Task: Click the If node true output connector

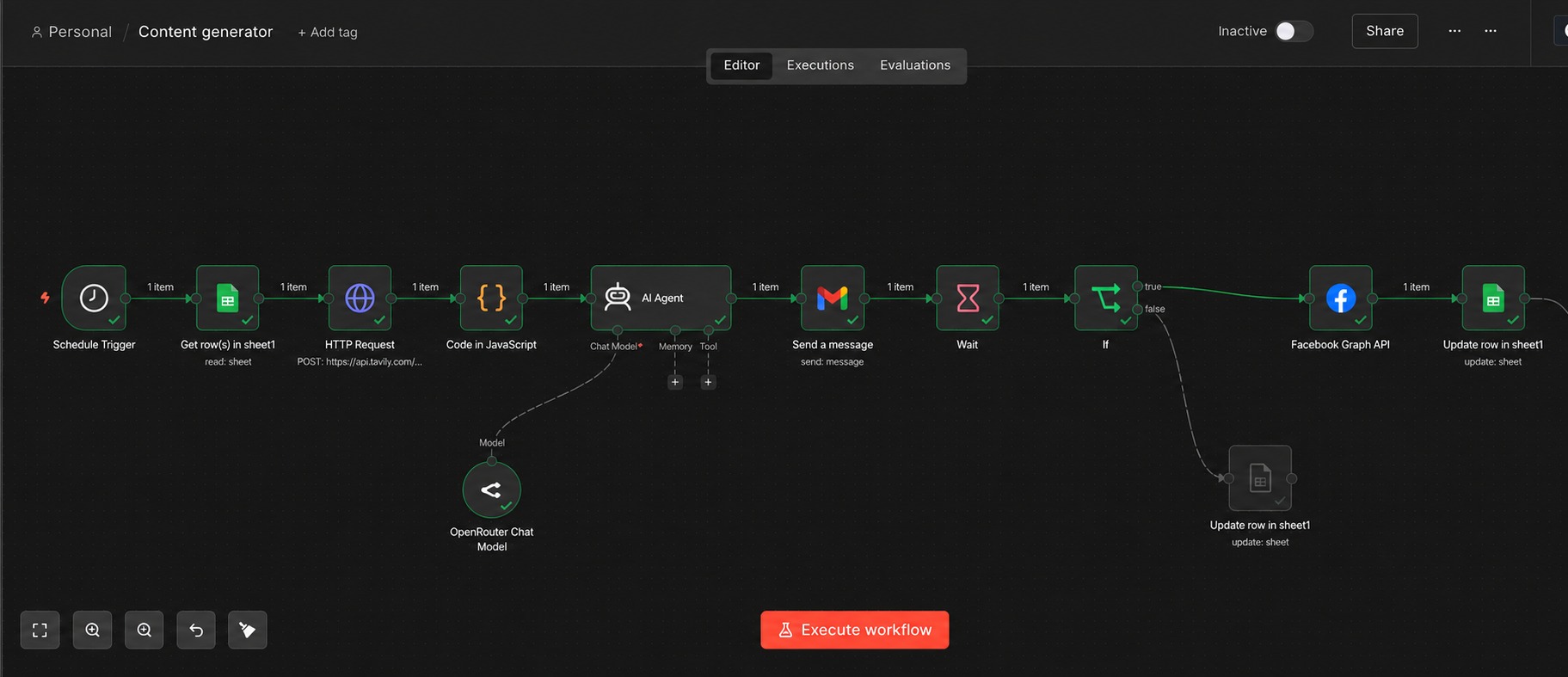Action: 1138,286
